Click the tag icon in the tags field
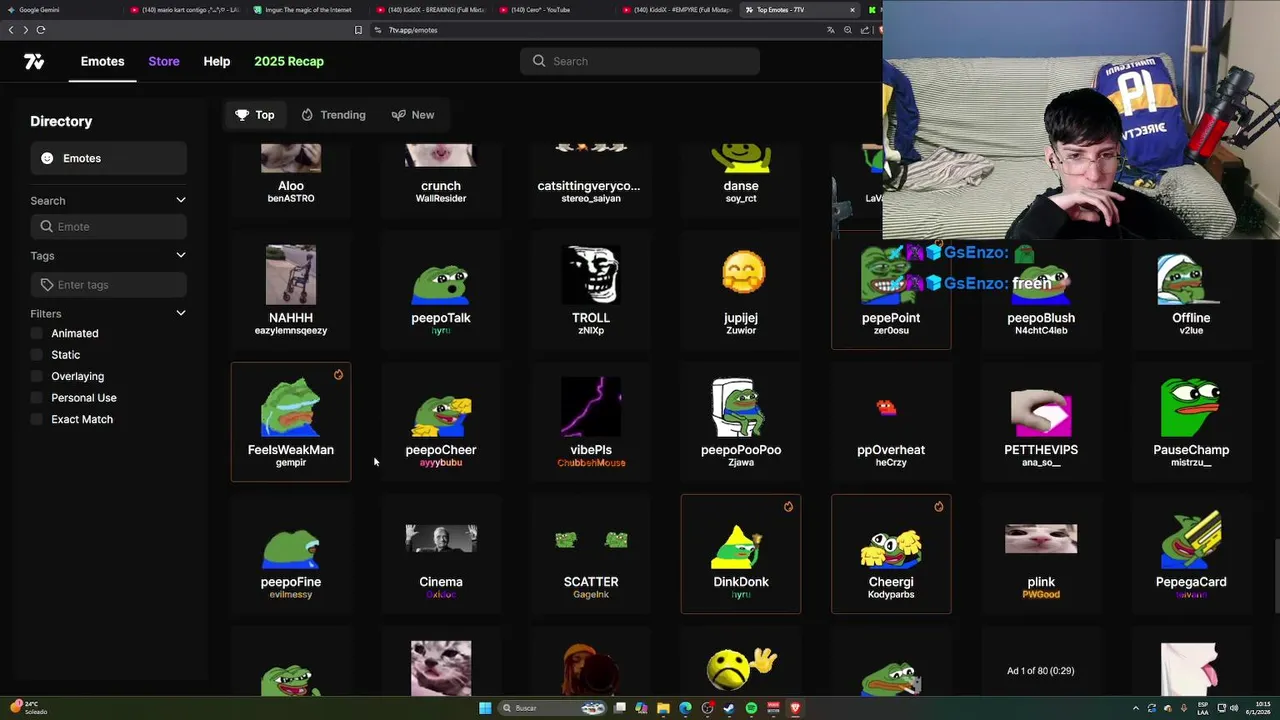 click(x=47, y=285)
